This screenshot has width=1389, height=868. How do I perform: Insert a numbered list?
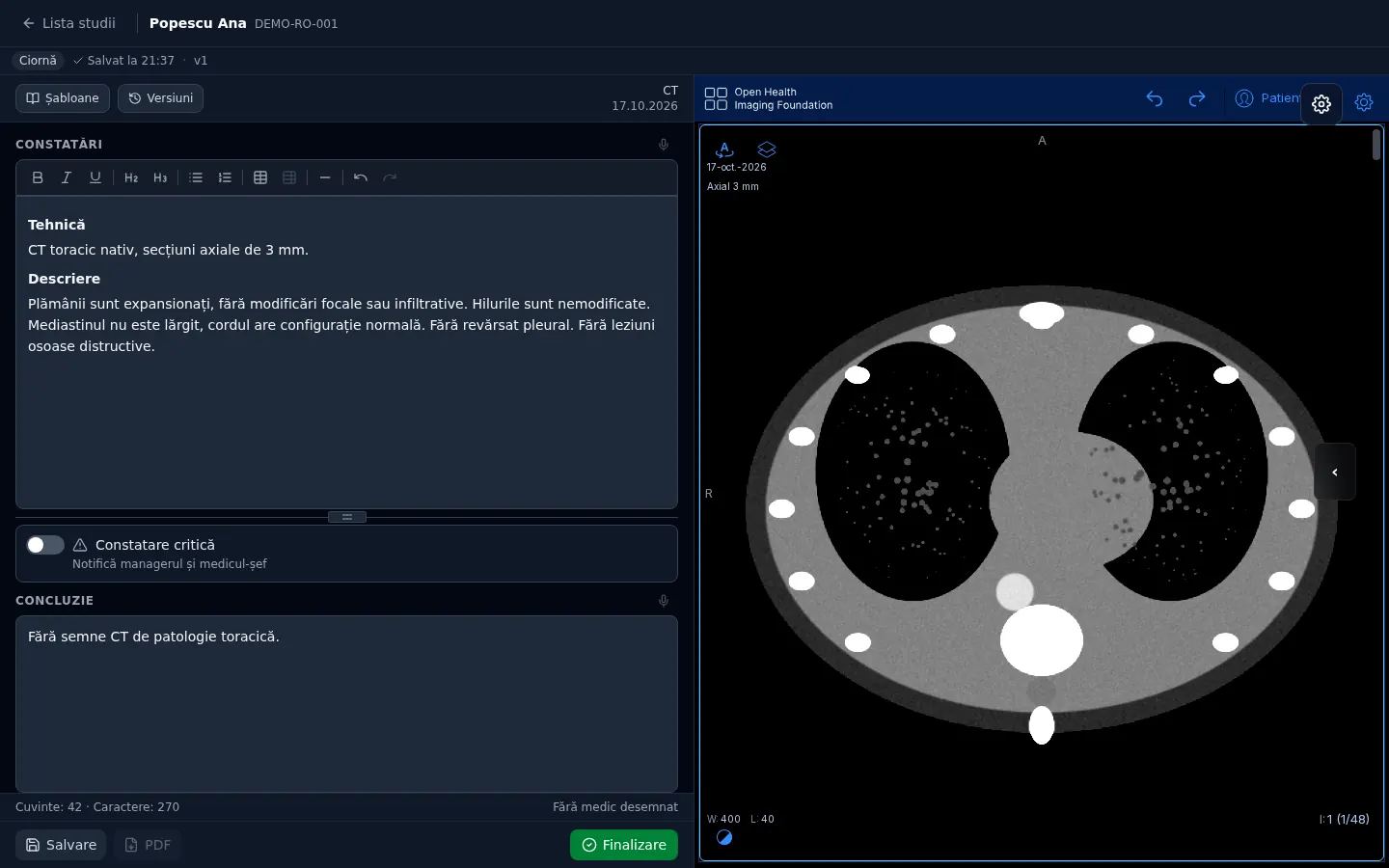click(x=225, y=177)
